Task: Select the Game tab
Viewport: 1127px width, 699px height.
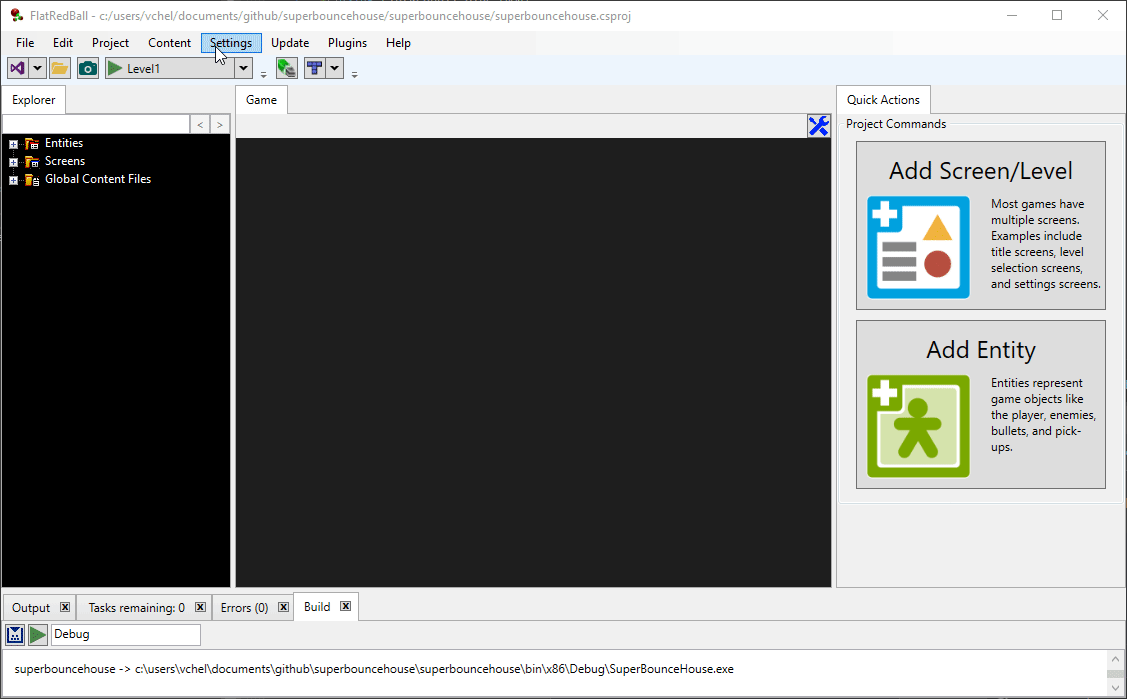Action: tap(262, 100)
